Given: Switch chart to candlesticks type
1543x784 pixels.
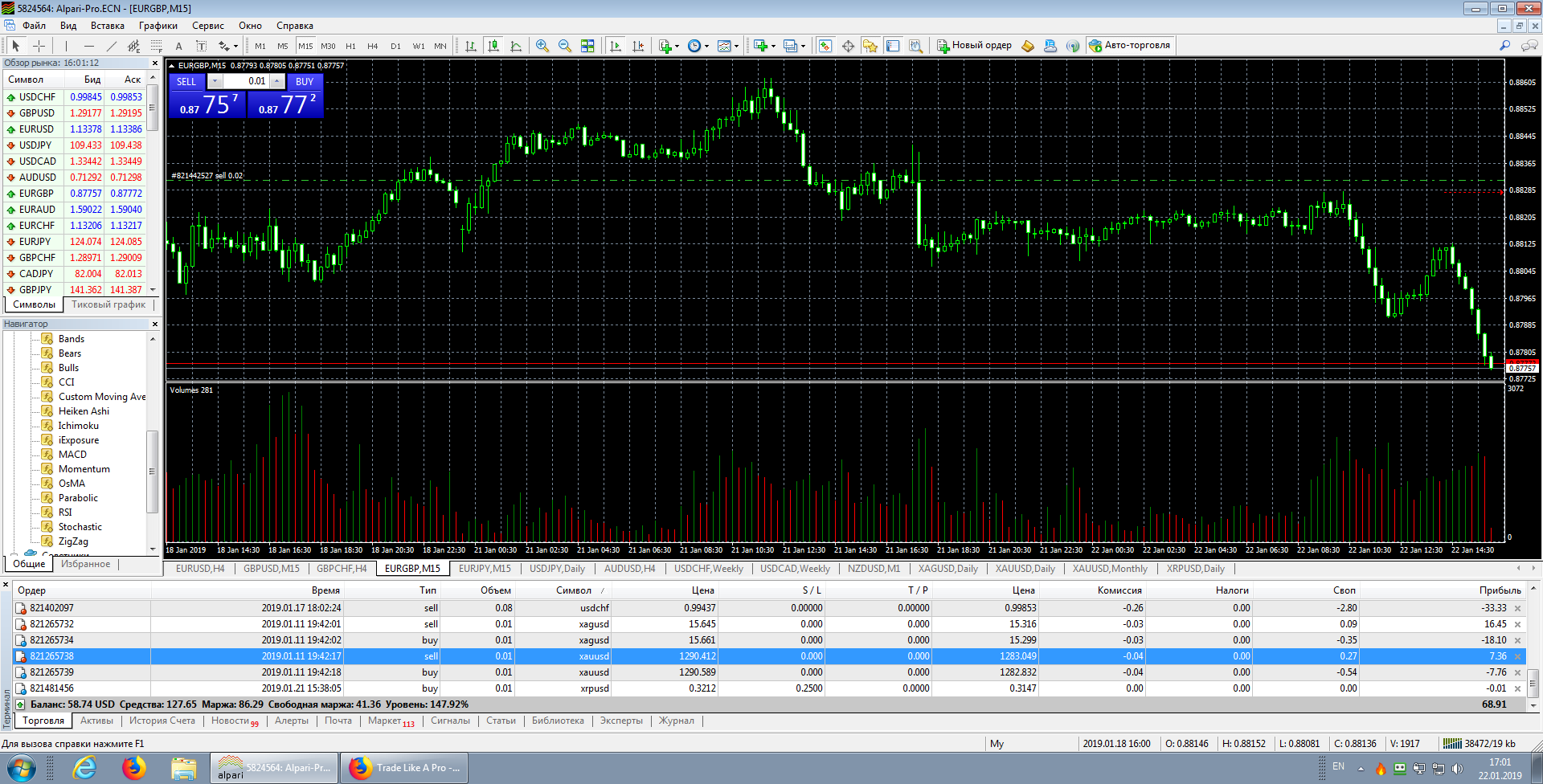Looking at the screenshot, I should 493,46.
